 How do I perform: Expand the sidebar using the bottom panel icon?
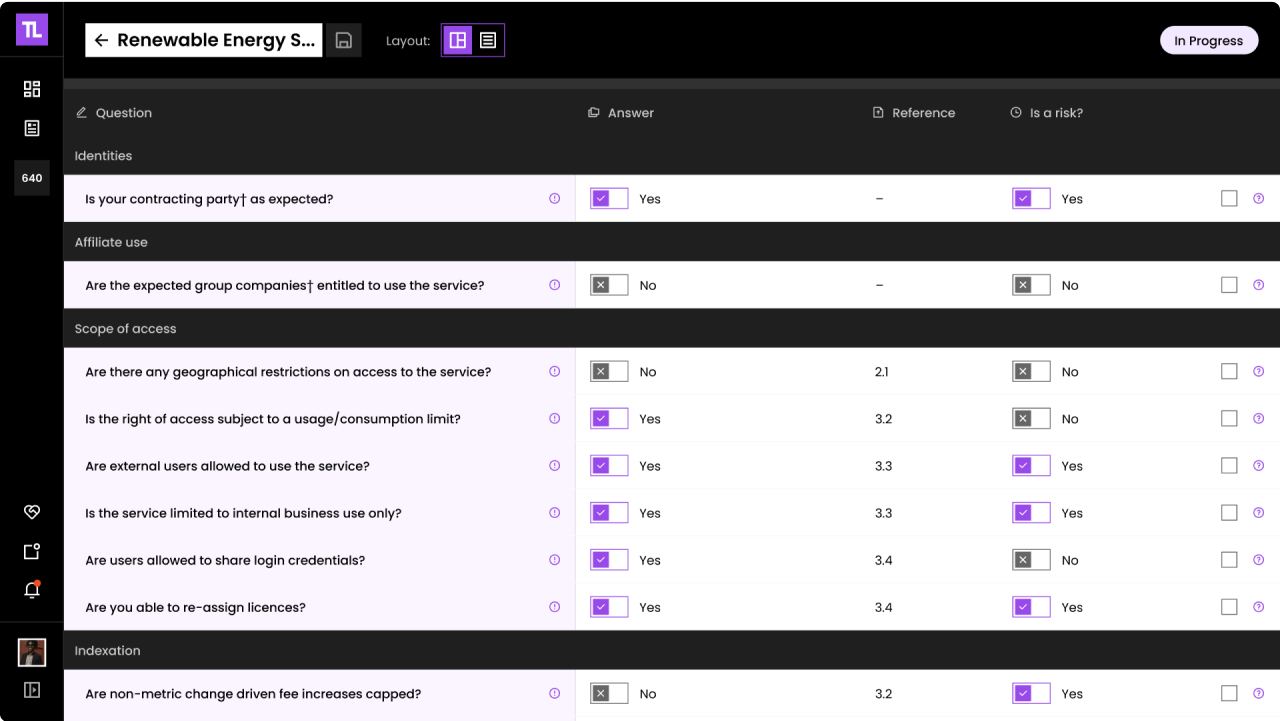pyautogui.click(x=32, y=690)
